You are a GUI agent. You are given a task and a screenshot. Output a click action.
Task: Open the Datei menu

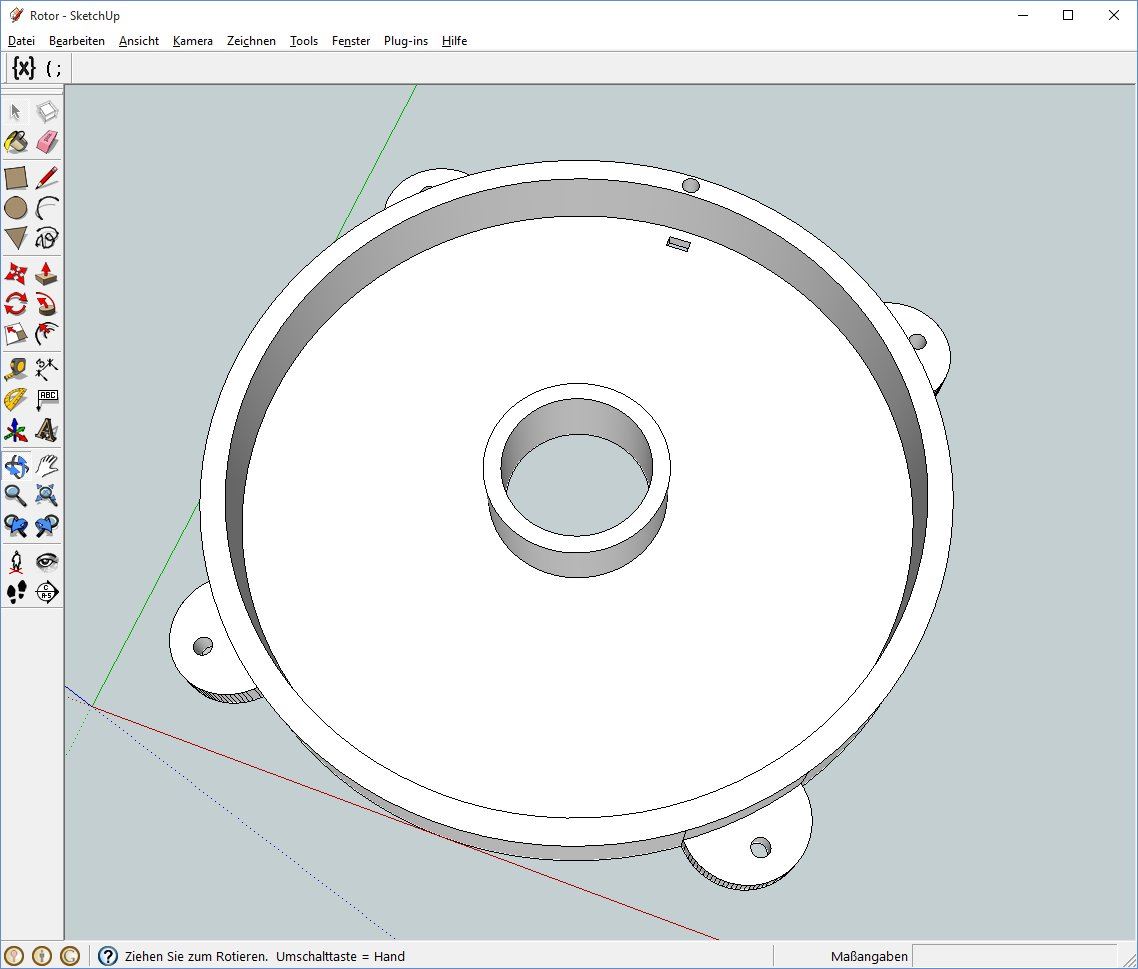coord(21,41)
